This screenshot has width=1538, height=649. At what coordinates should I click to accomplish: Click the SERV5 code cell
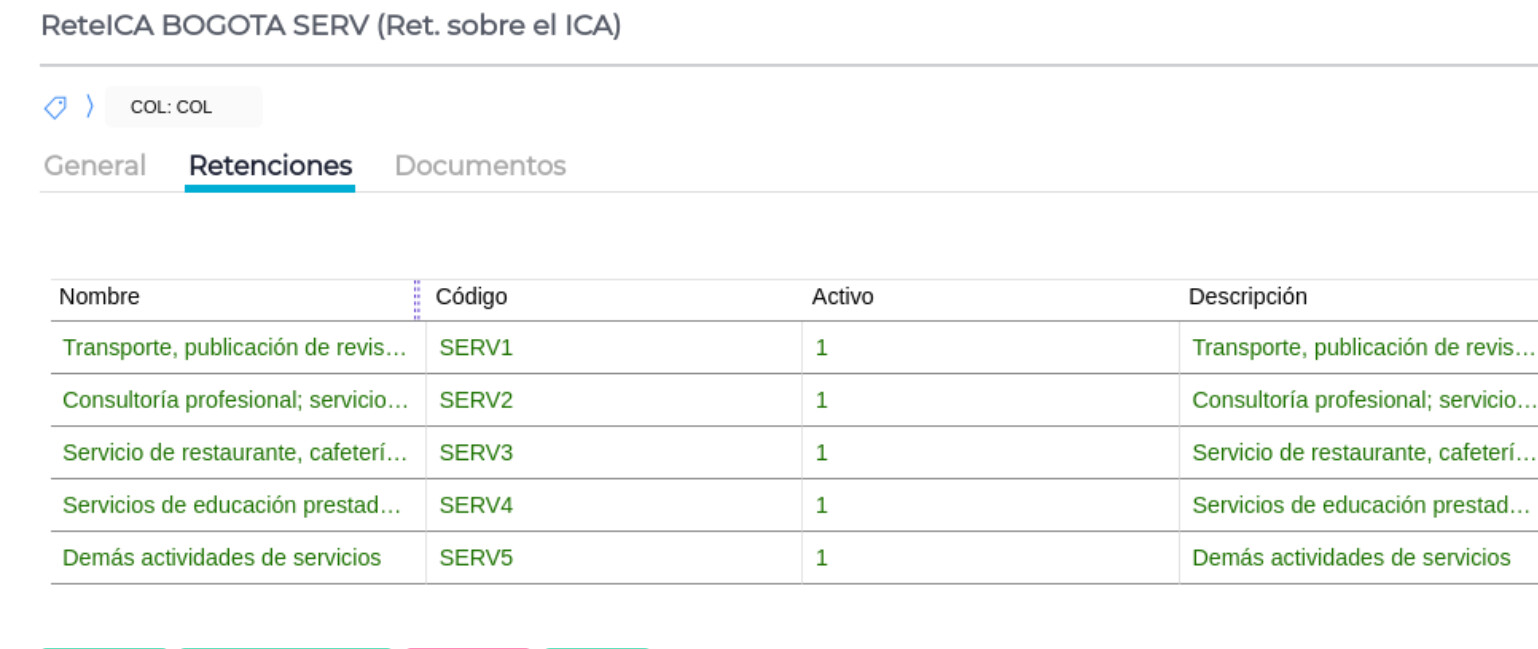(x=476, y=558)
